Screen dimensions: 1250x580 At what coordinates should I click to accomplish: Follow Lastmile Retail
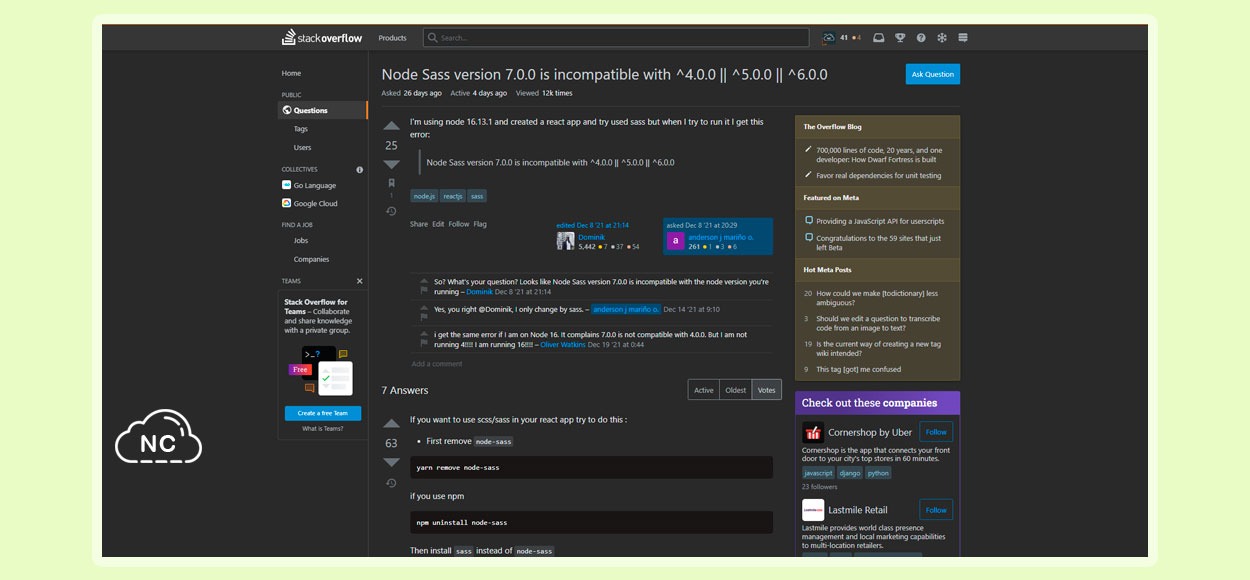pos(936,510)
